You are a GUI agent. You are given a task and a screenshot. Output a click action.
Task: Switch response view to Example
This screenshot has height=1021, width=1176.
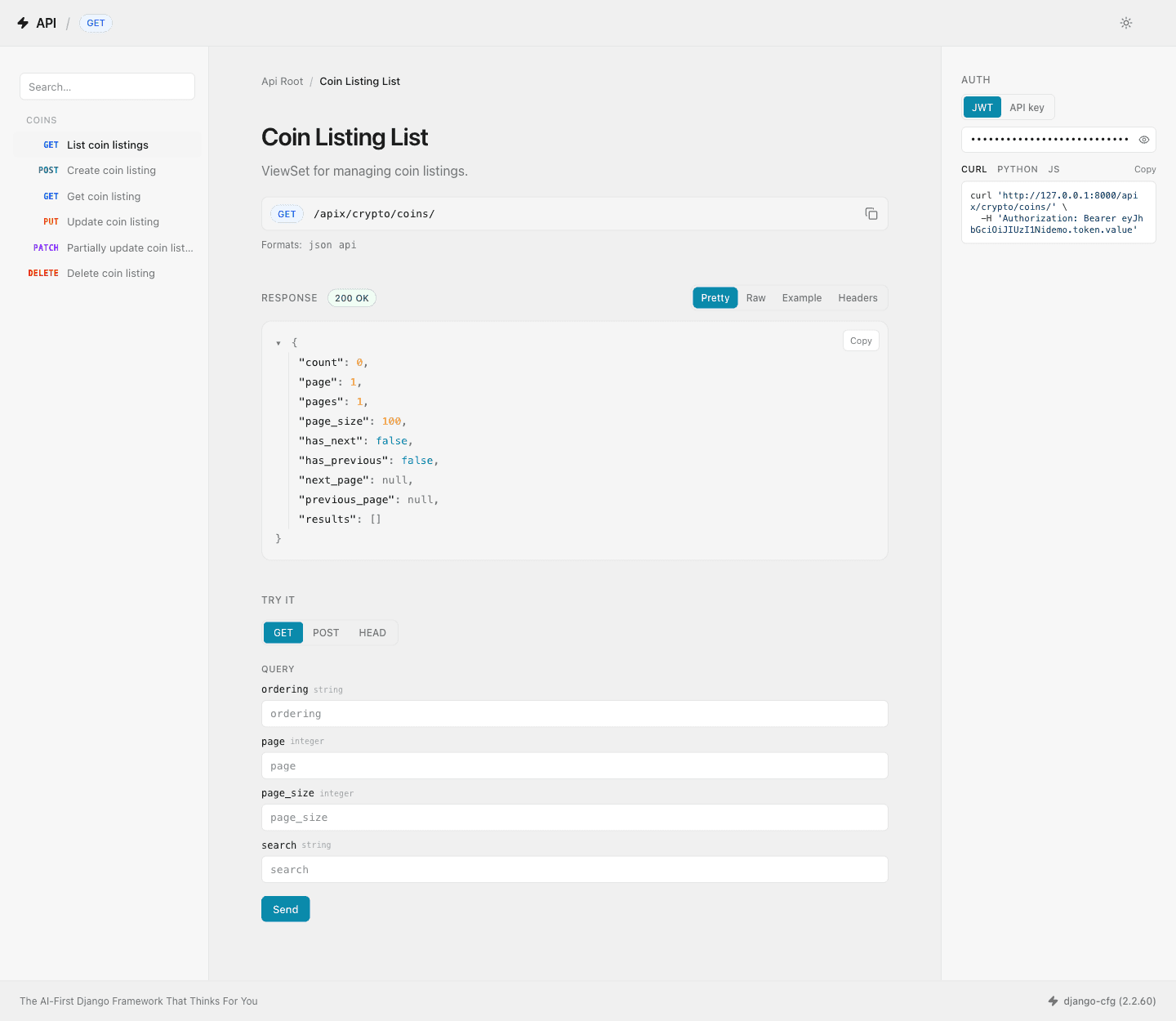coord(802,298)
